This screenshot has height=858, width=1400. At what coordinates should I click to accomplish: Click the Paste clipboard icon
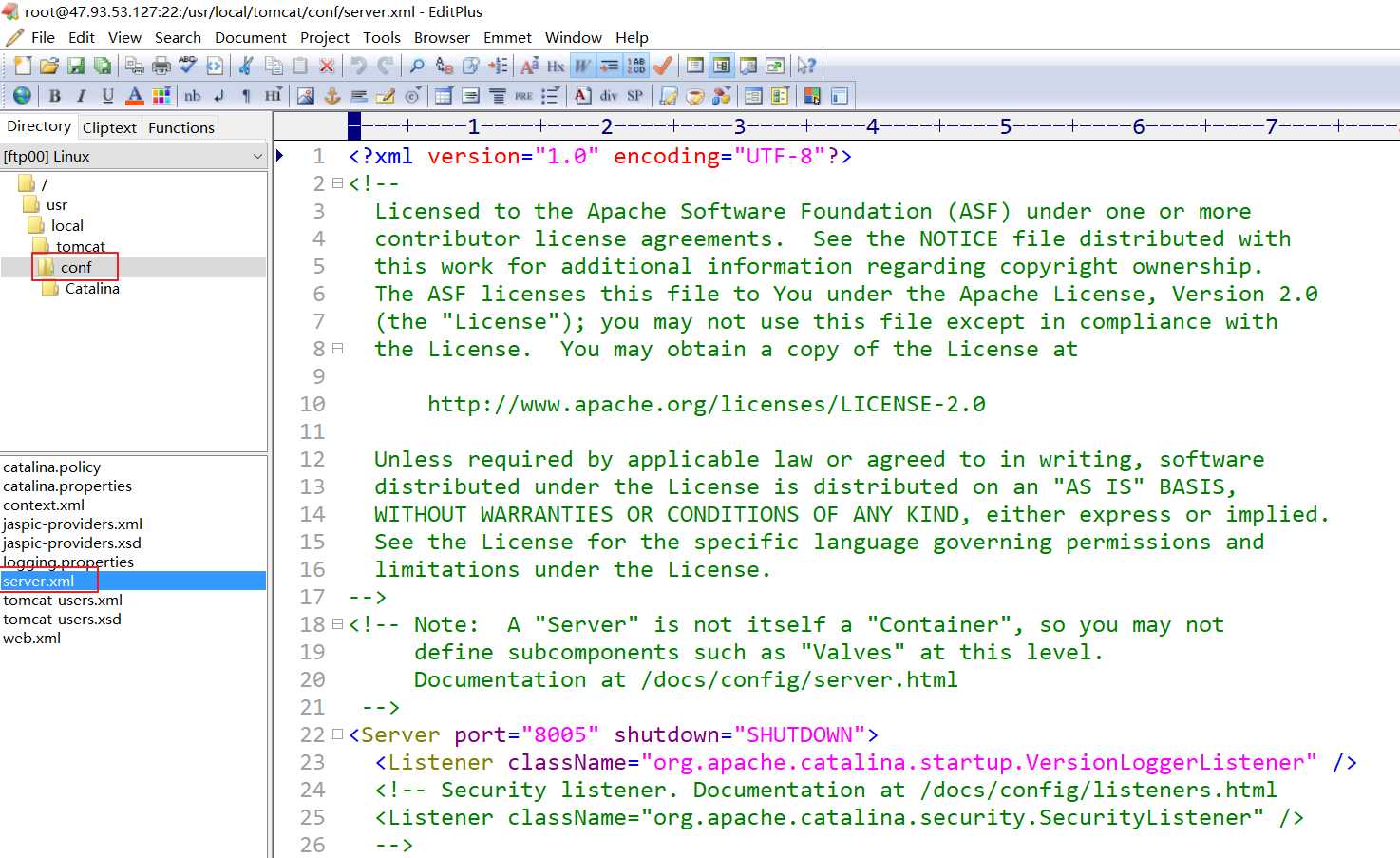tap(300, 66)
